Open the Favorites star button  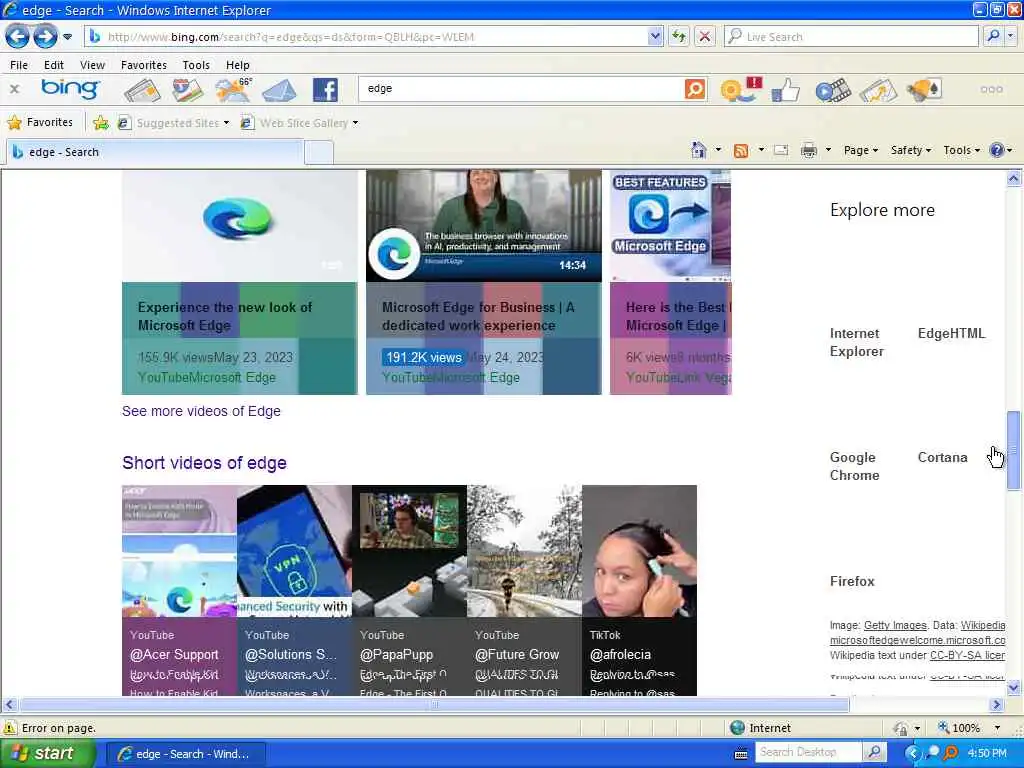40,122
